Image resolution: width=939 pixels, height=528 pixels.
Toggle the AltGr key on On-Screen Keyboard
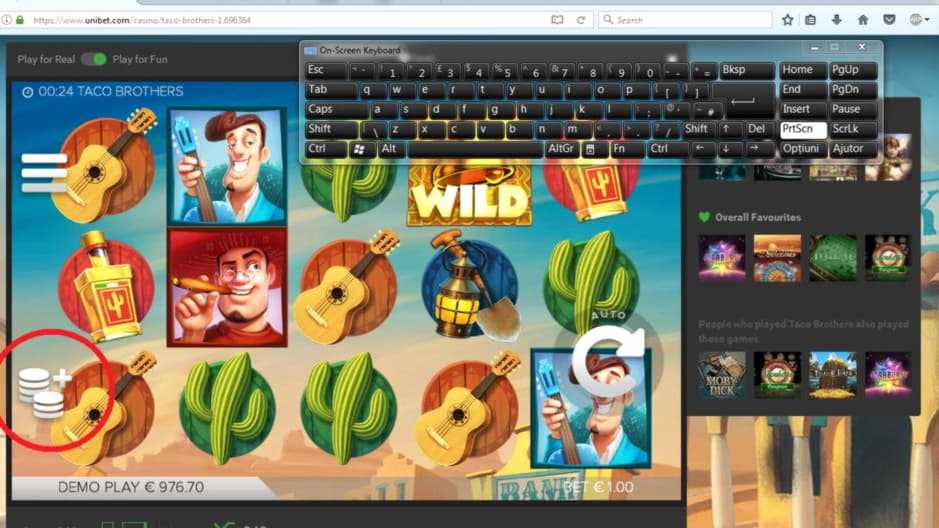tap(562, 150)
